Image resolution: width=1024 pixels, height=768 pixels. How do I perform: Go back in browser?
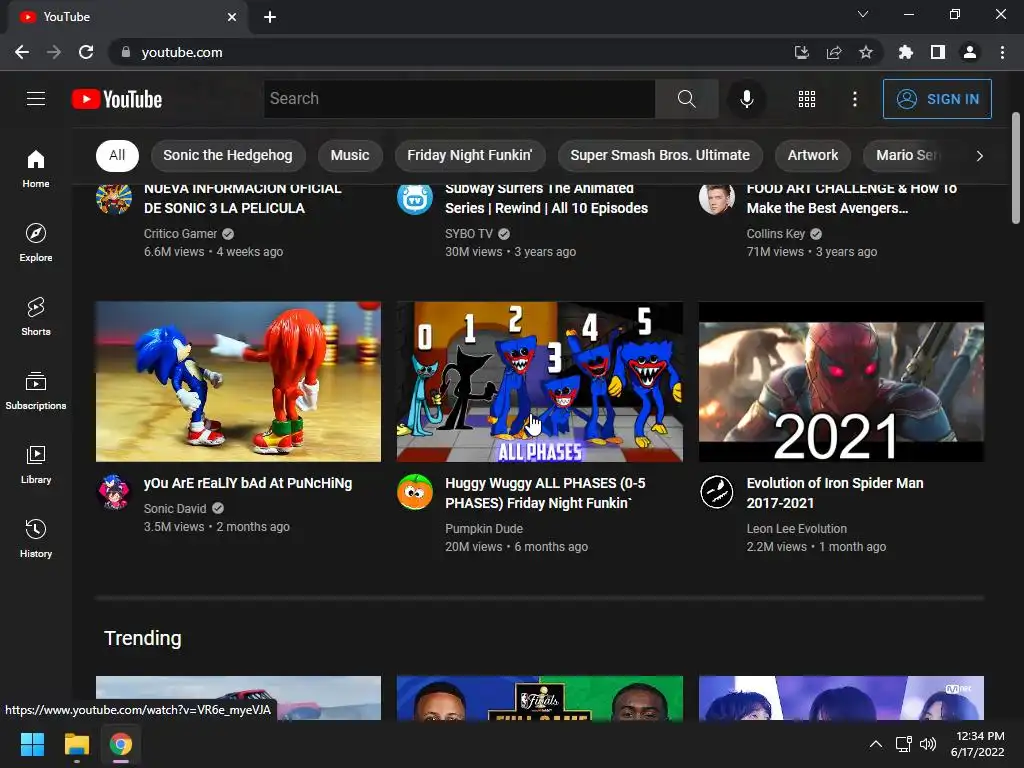[x=22, y=52]
